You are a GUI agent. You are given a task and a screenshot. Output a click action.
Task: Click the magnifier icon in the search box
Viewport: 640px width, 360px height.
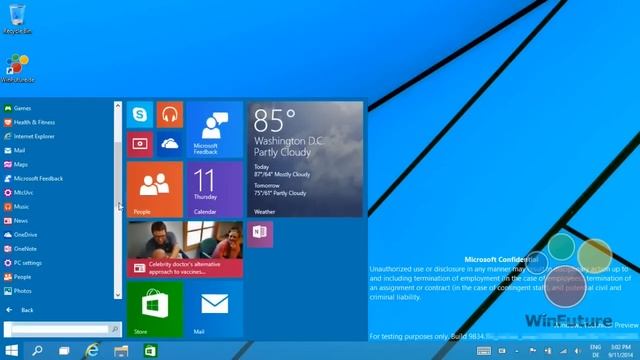coord(115,329)
